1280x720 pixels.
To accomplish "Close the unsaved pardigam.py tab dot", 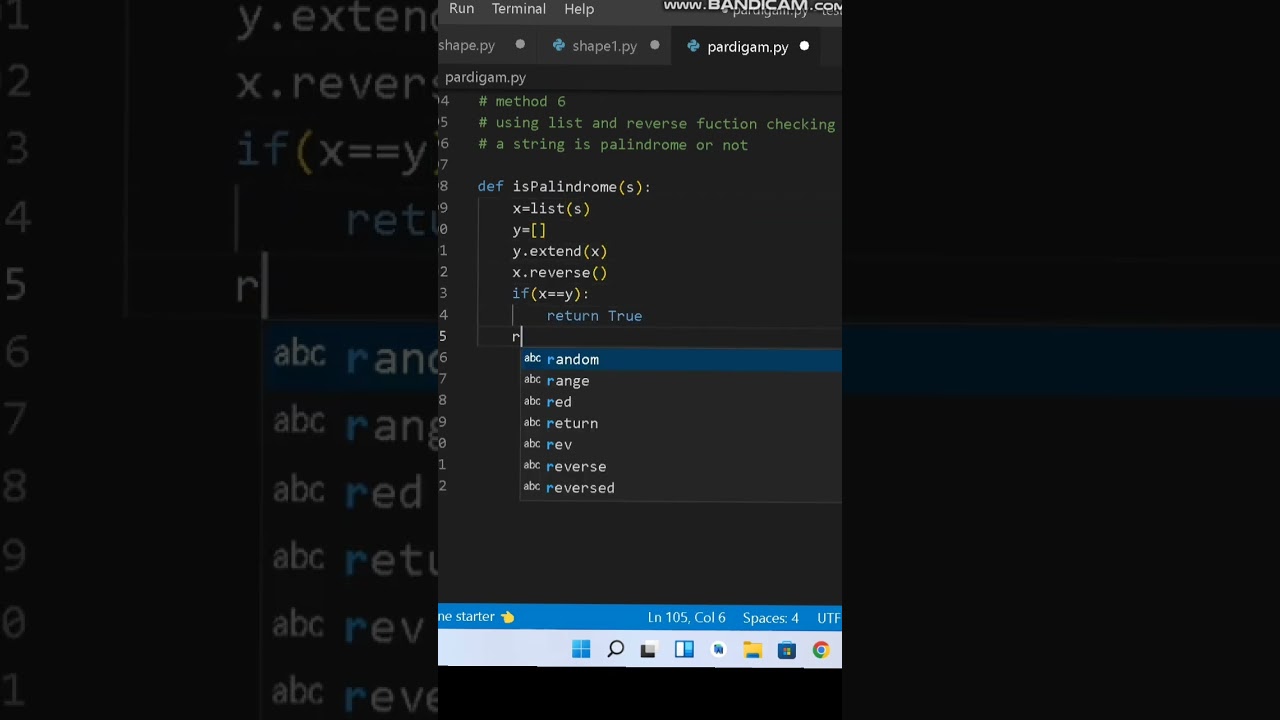I will point(804,46).
